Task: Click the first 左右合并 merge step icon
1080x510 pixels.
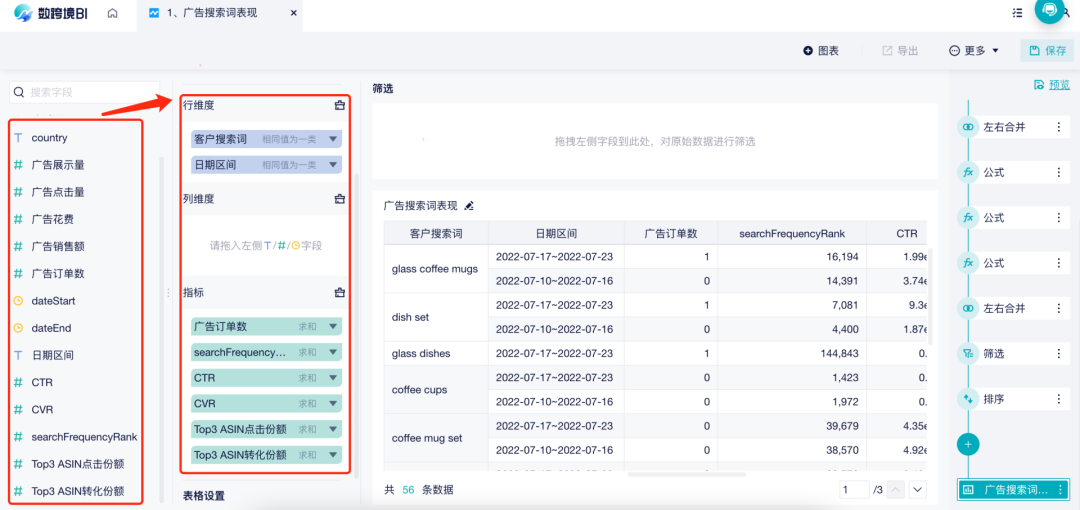Action: pos(968,127)
